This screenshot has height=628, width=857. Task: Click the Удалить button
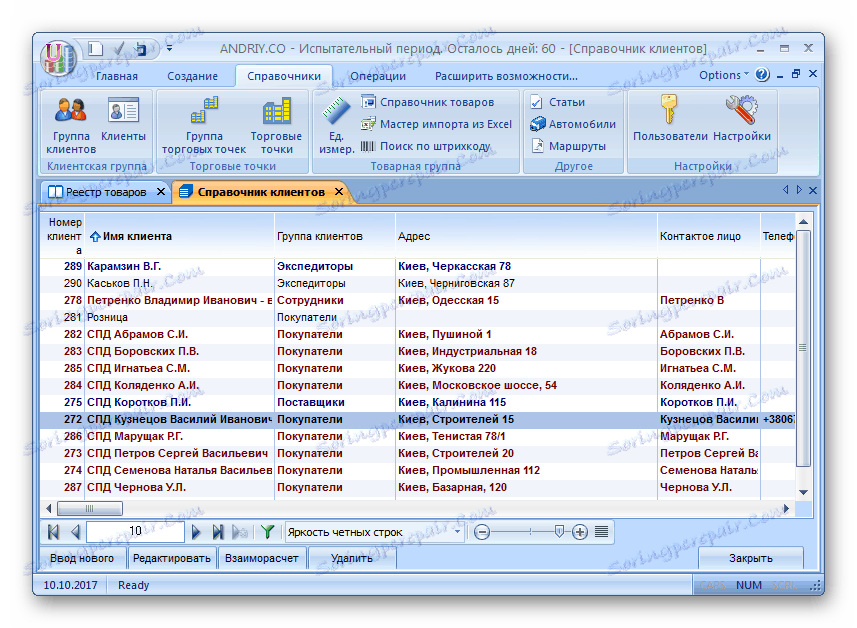pyautogui.click(x=352, y=558)
